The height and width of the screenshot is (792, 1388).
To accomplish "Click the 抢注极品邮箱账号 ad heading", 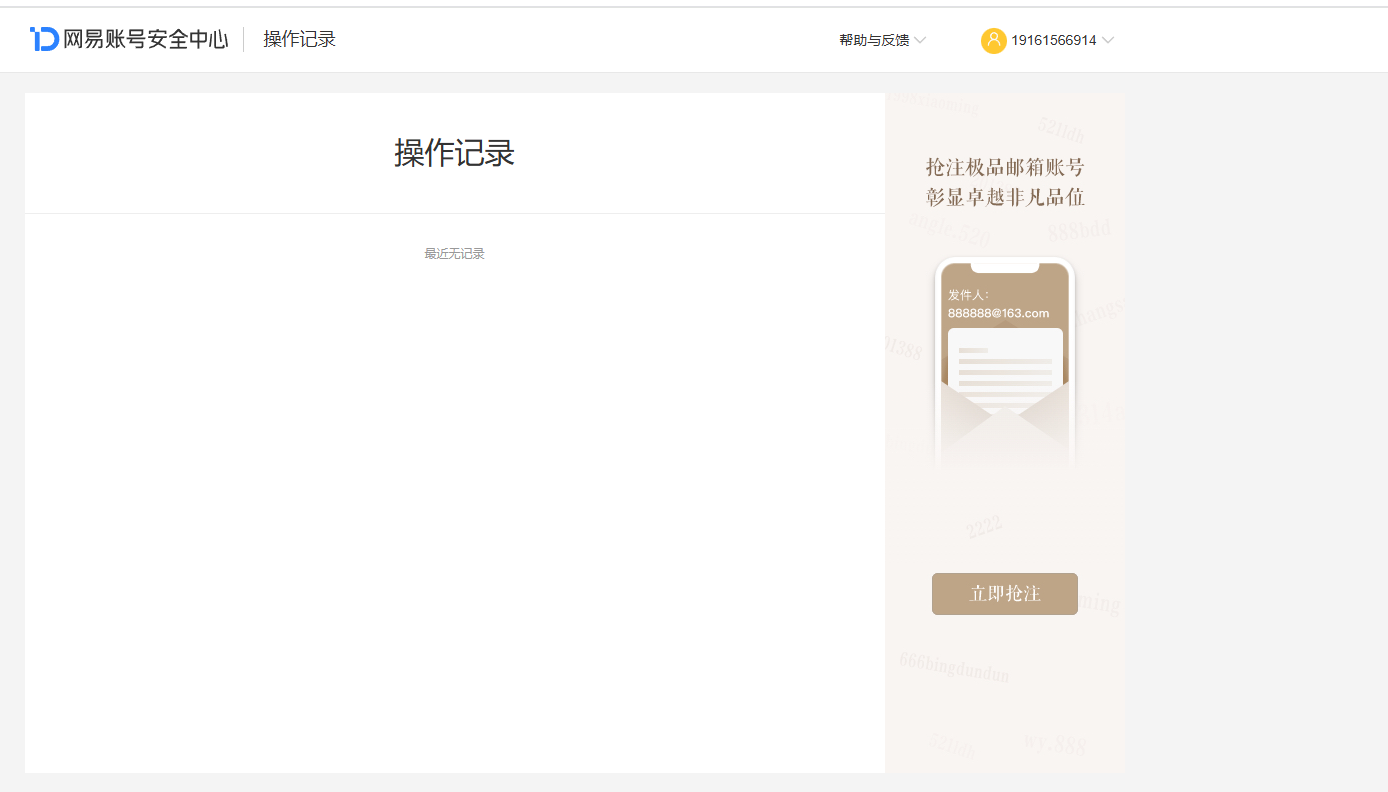I will coord(1005,167).
